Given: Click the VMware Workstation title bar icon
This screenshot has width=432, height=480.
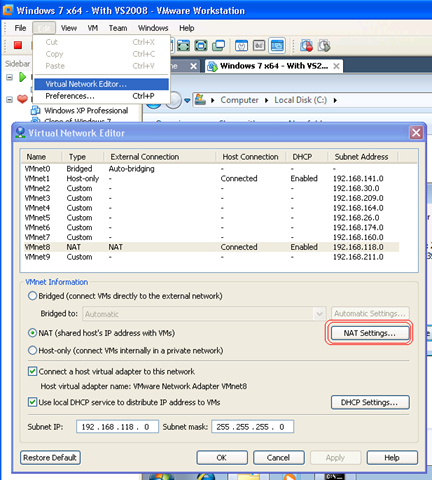Looking at the screenshot, I should tap(8, 10).
